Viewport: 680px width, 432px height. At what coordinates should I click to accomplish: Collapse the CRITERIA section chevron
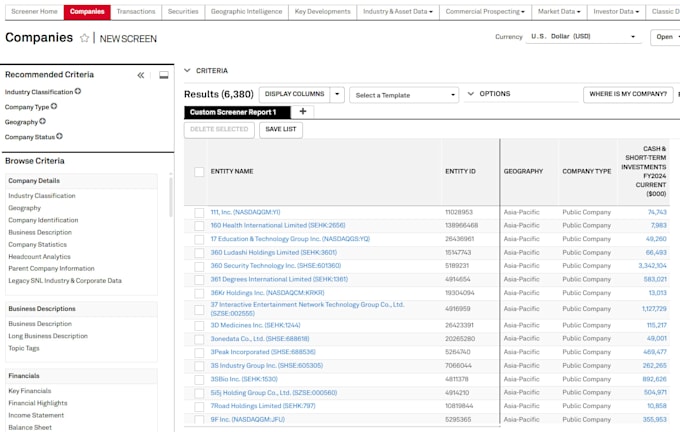click(187, 70)
